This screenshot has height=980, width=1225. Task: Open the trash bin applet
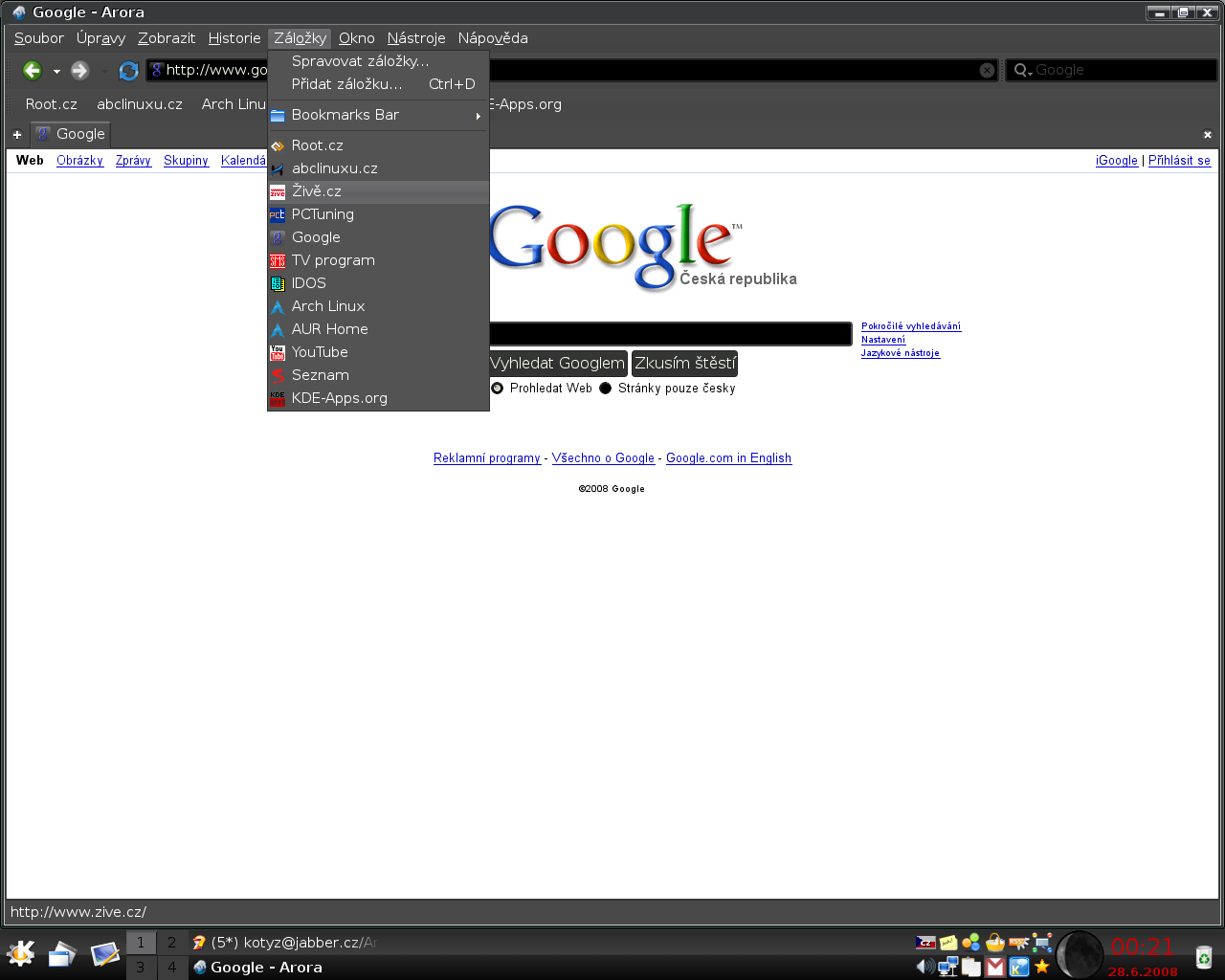(x=1203, y=956)
